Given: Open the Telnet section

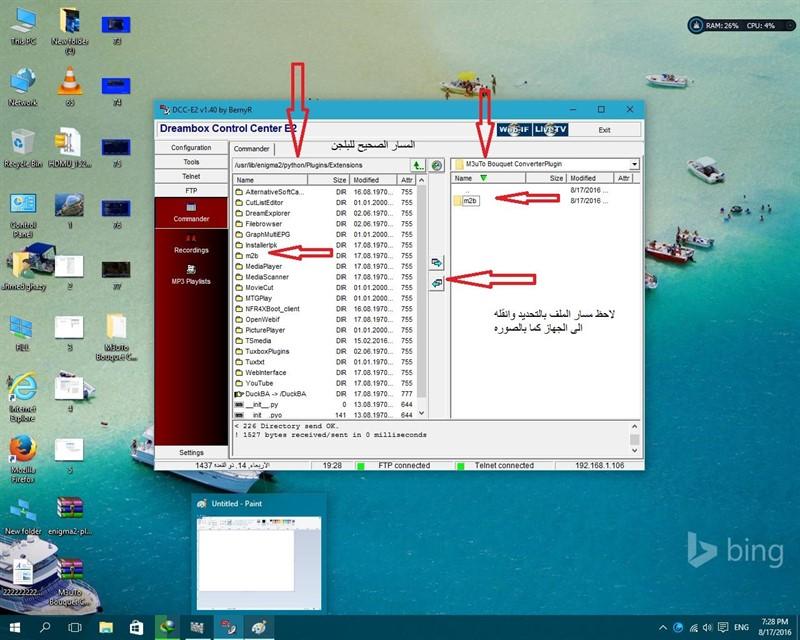Looking at the screenshot, I should point(191,176).
